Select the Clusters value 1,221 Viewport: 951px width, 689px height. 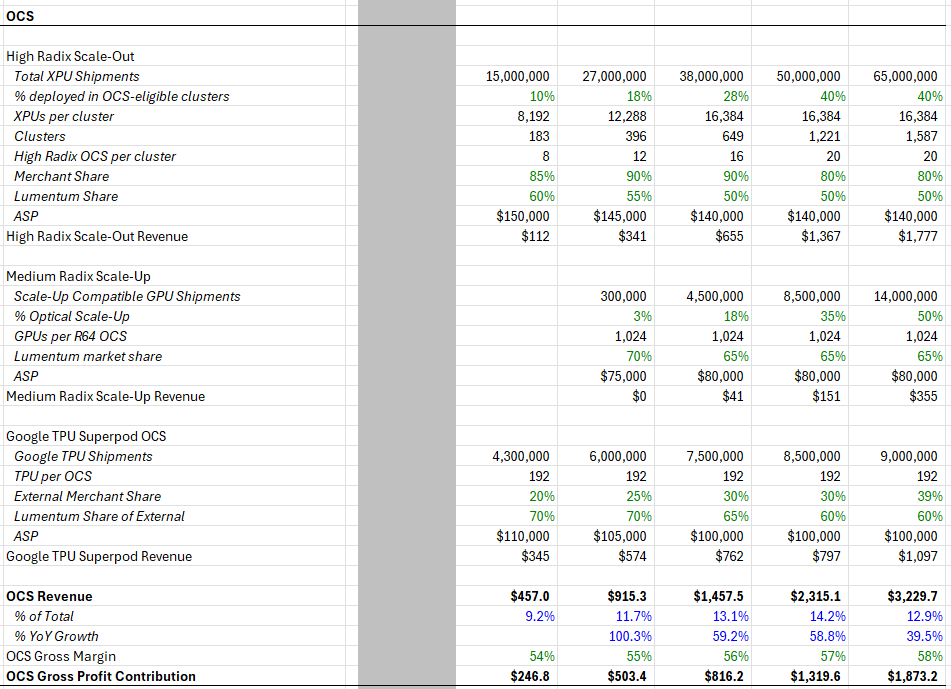click(x=824, y=136)
